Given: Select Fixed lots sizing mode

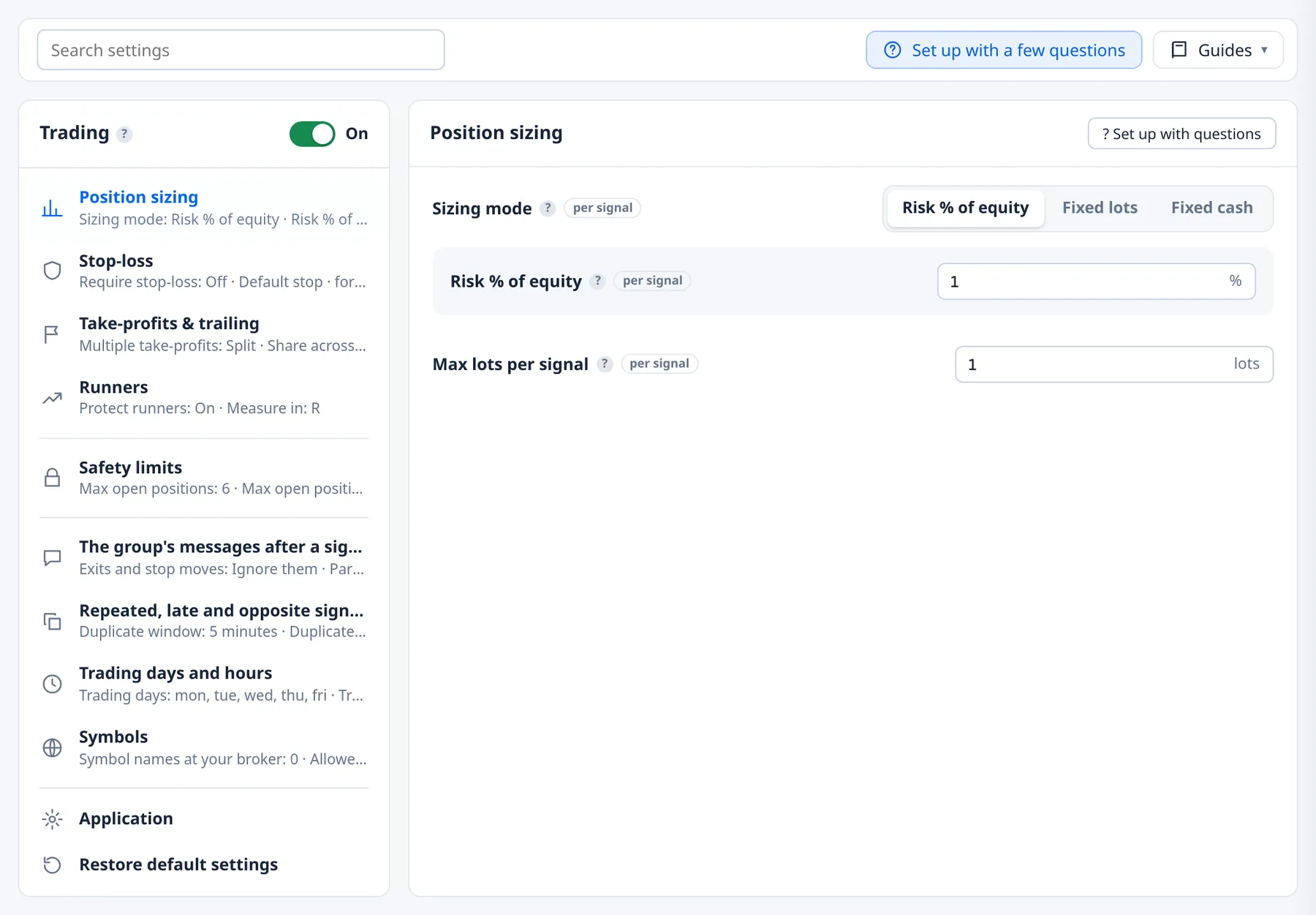Looking at the screenshot, I should click(1100, 208).
